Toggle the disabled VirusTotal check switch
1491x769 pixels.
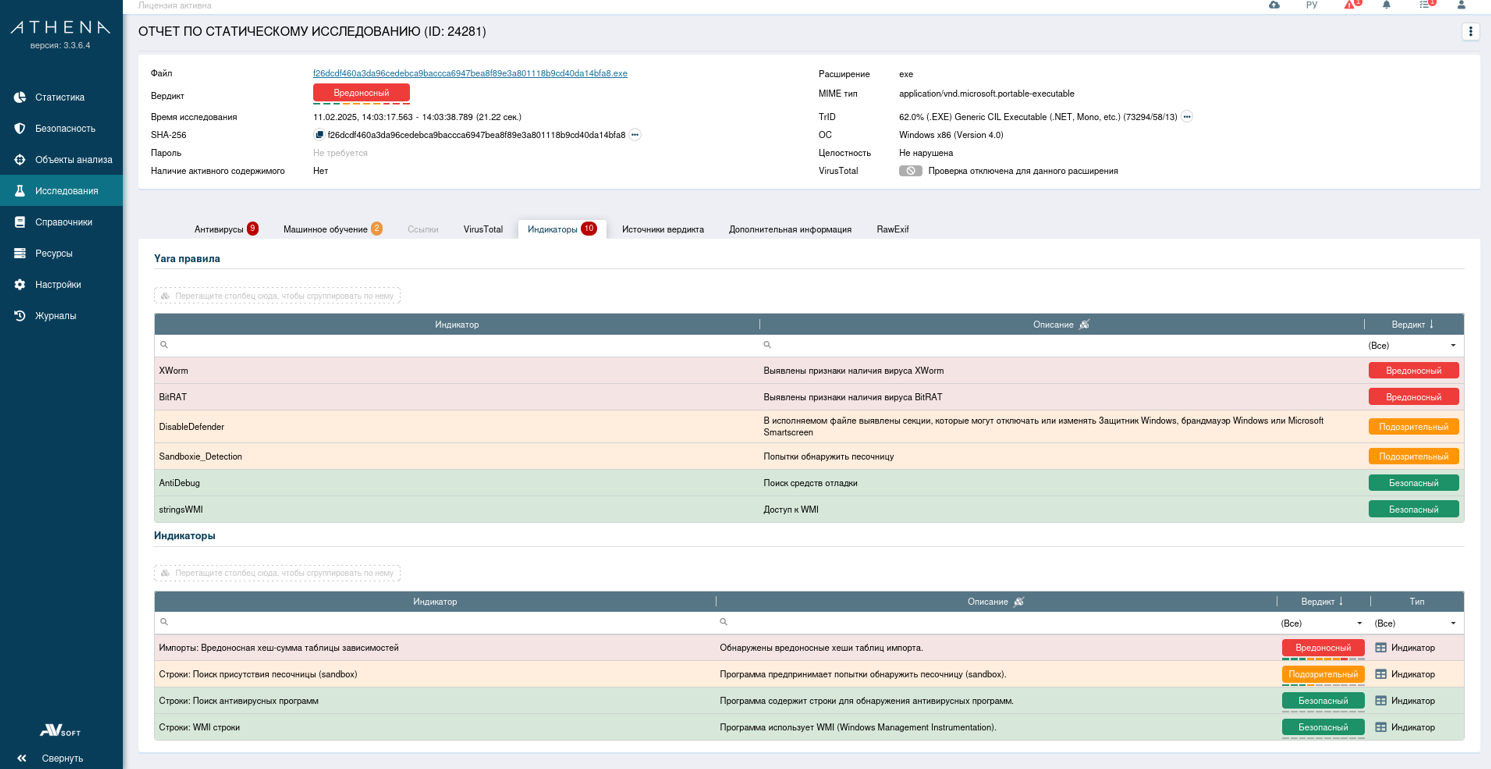tap(910, 171)
